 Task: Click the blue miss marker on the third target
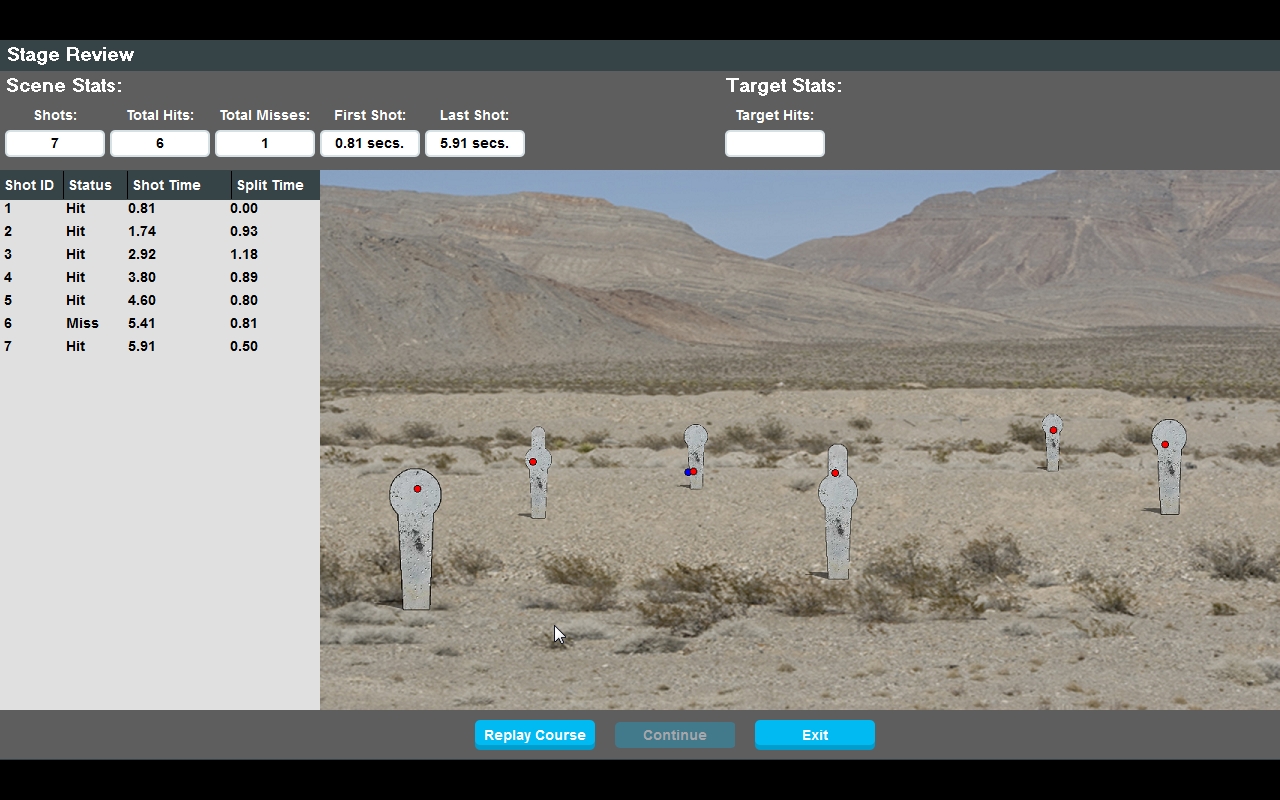coord(690,470)
